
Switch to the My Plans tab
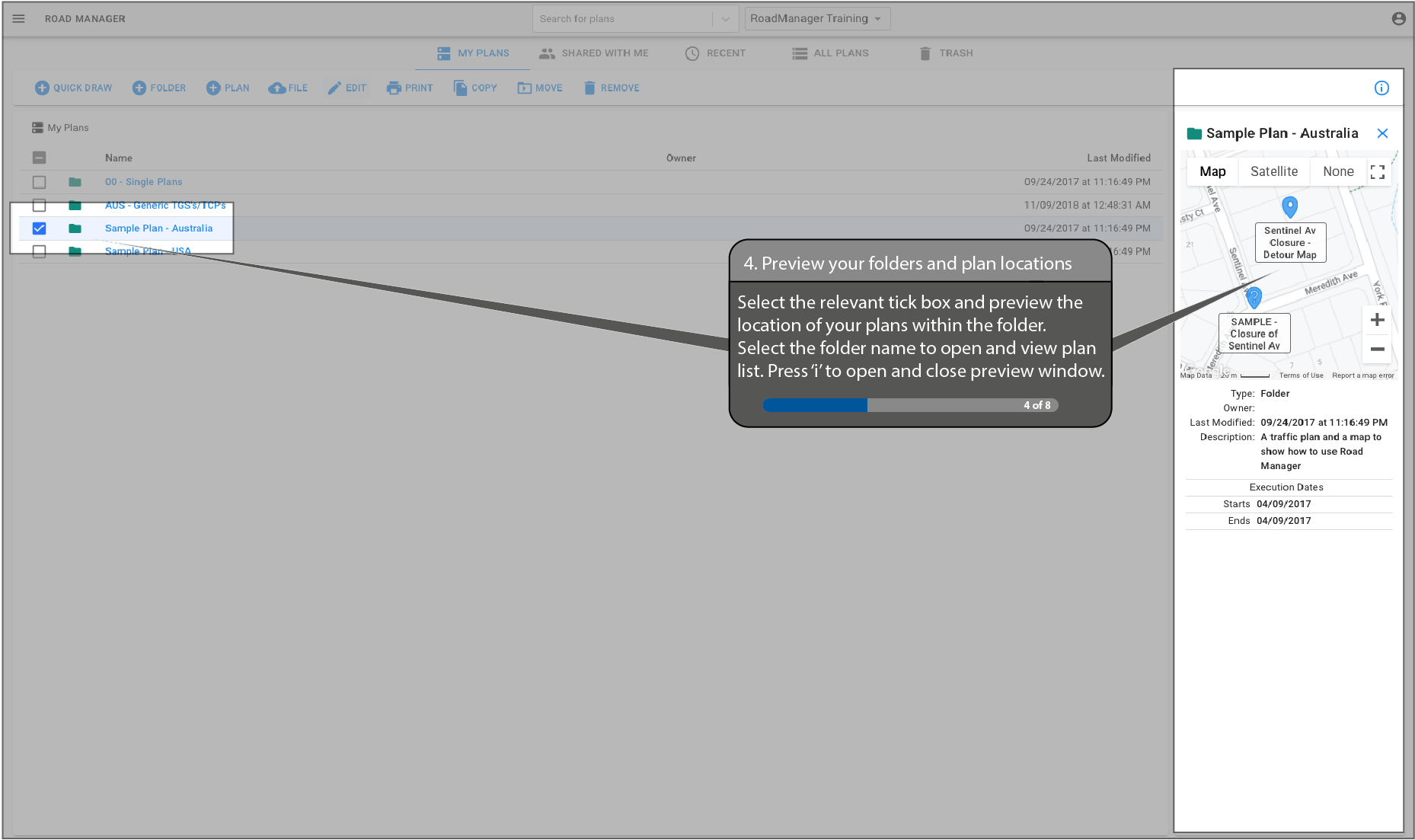(x=473, y=53)
